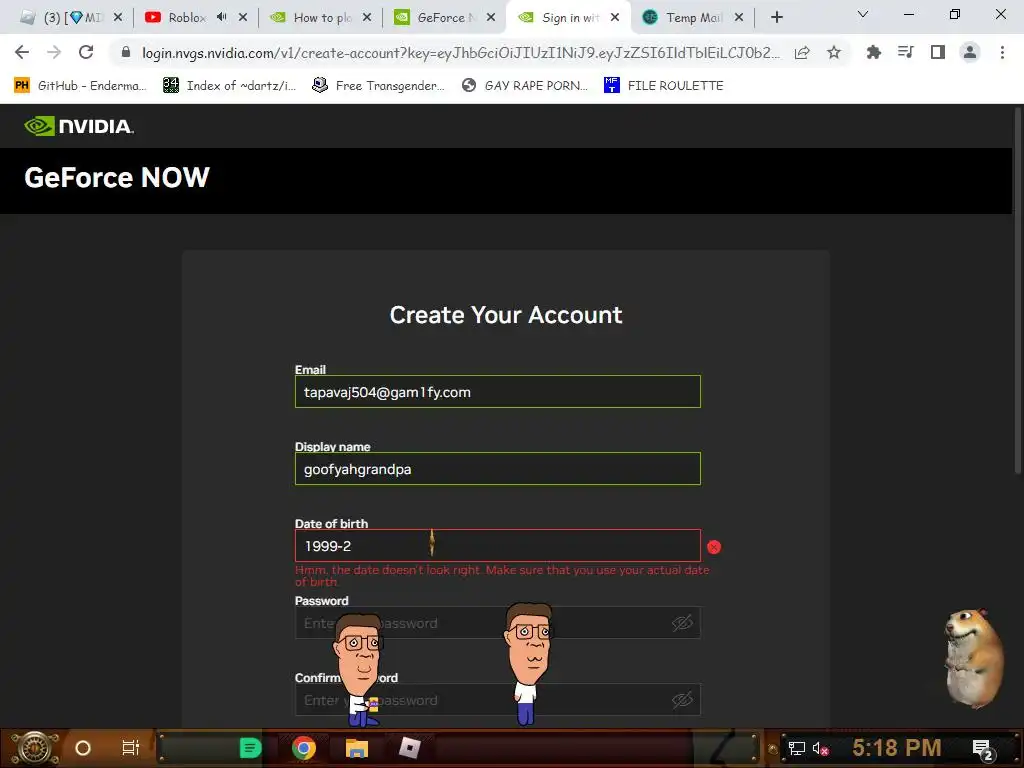The image size is (1024, 768).
Task: Click the Display name field
Action: click(498, 469)
